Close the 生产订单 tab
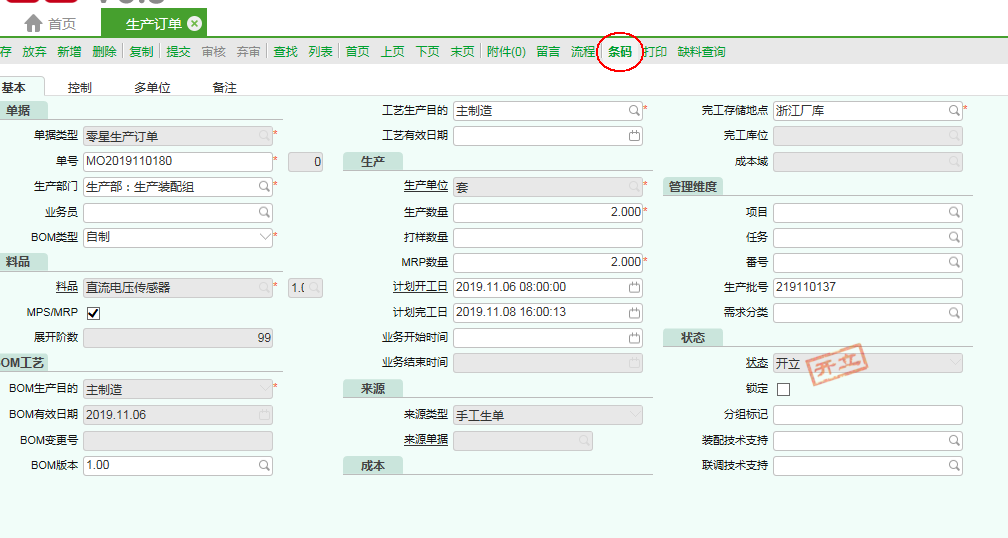The height and width of the screenshot is (538, 1008). point(194,23)
